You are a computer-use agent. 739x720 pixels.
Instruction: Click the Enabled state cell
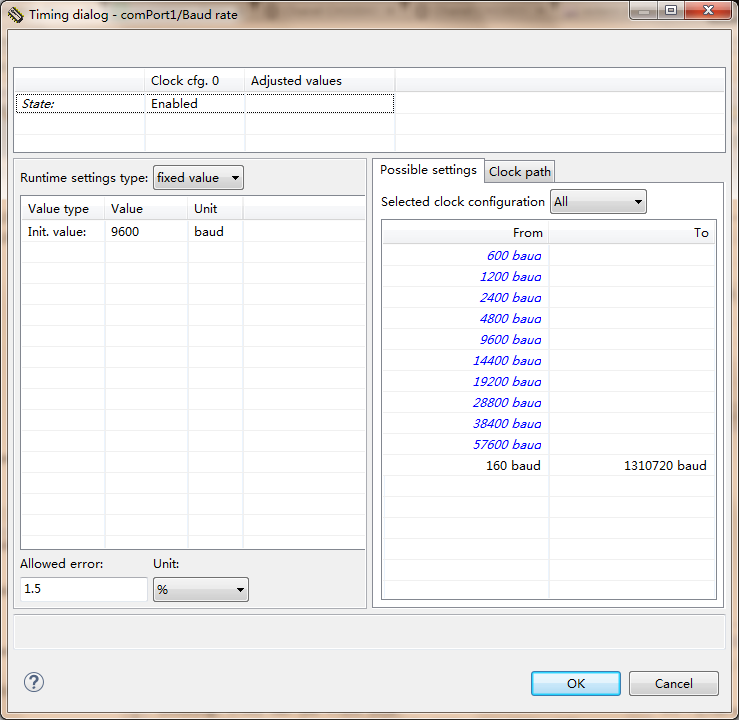click(195, 104)
